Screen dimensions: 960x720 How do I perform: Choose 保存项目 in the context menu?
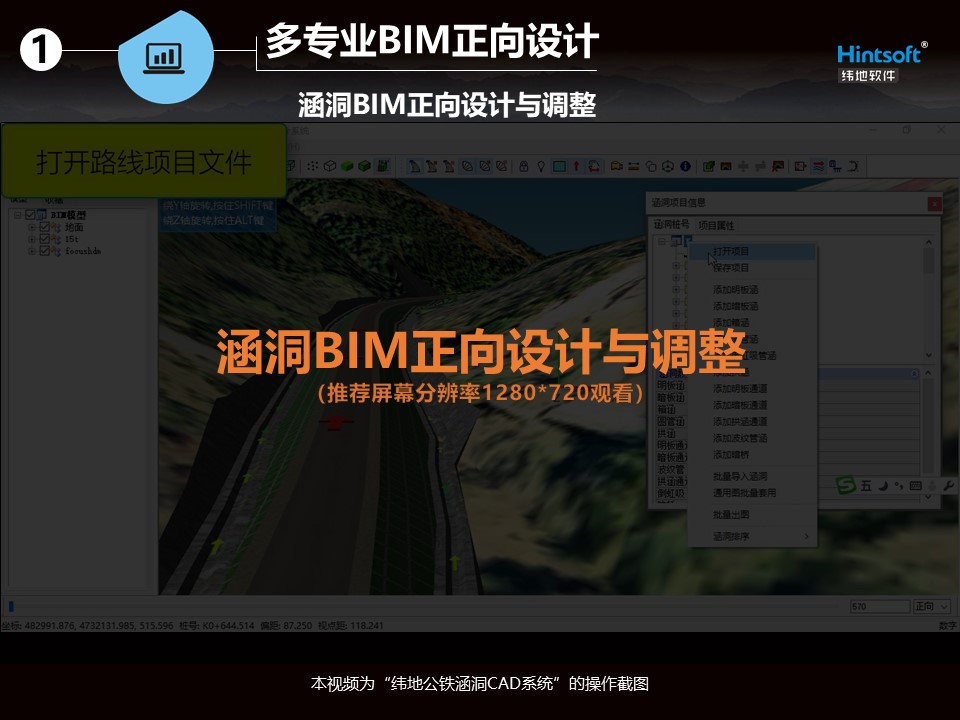pos(731,268)
